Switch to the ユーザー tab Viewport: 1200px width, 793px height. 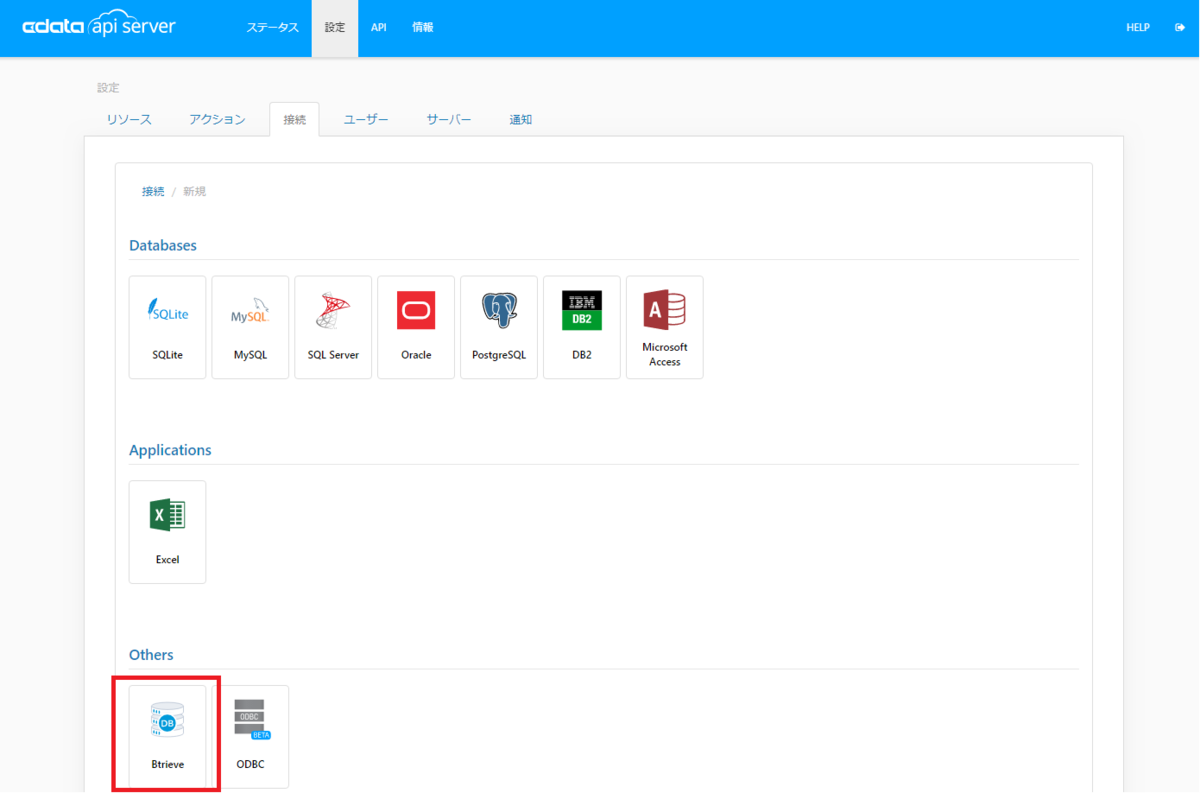[x=366, y=119]
